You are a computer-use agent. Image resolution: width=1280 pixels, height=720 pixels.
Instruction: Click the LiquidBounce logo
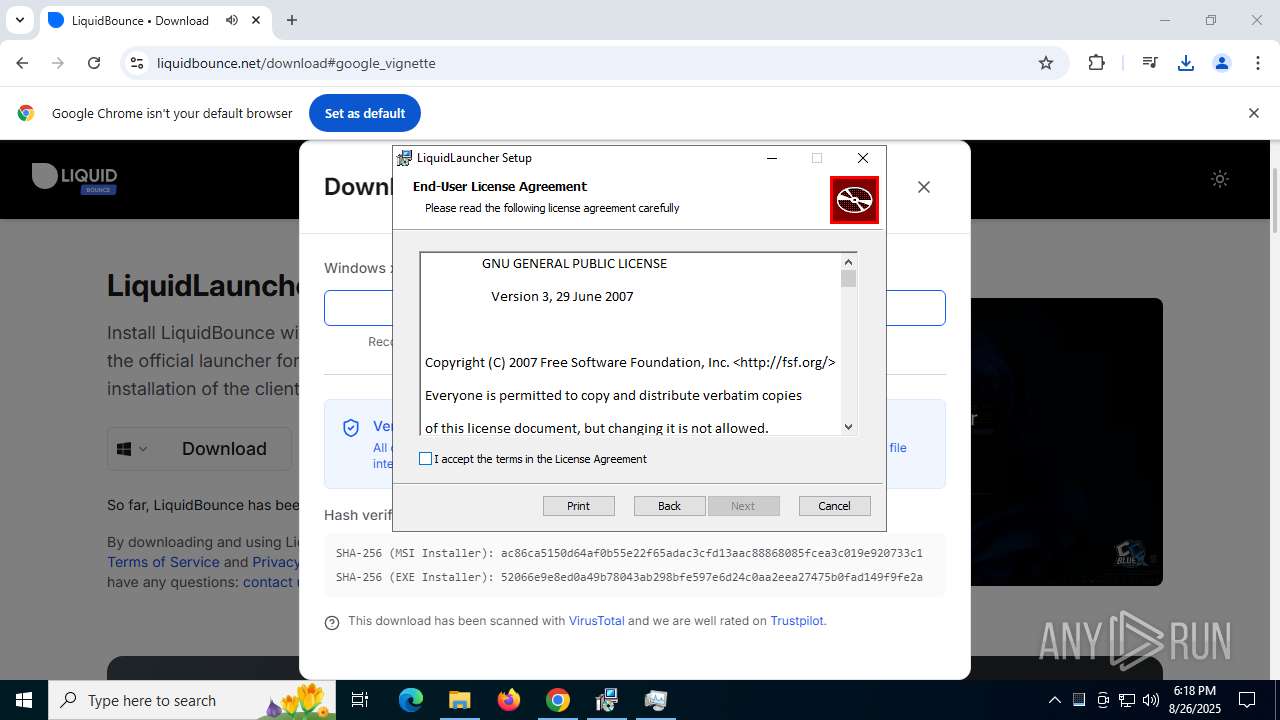[x=75, y=178]
